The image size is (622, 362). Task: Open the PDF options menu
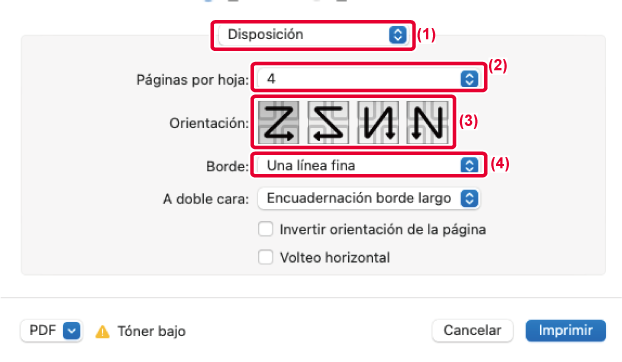[52, 330]
